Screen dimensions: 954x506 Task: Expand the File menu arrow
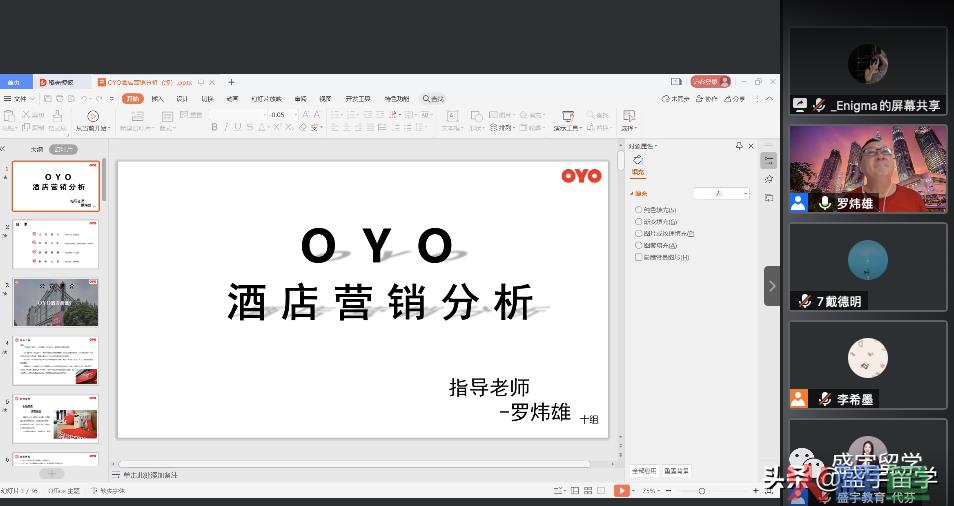(32, 99)
